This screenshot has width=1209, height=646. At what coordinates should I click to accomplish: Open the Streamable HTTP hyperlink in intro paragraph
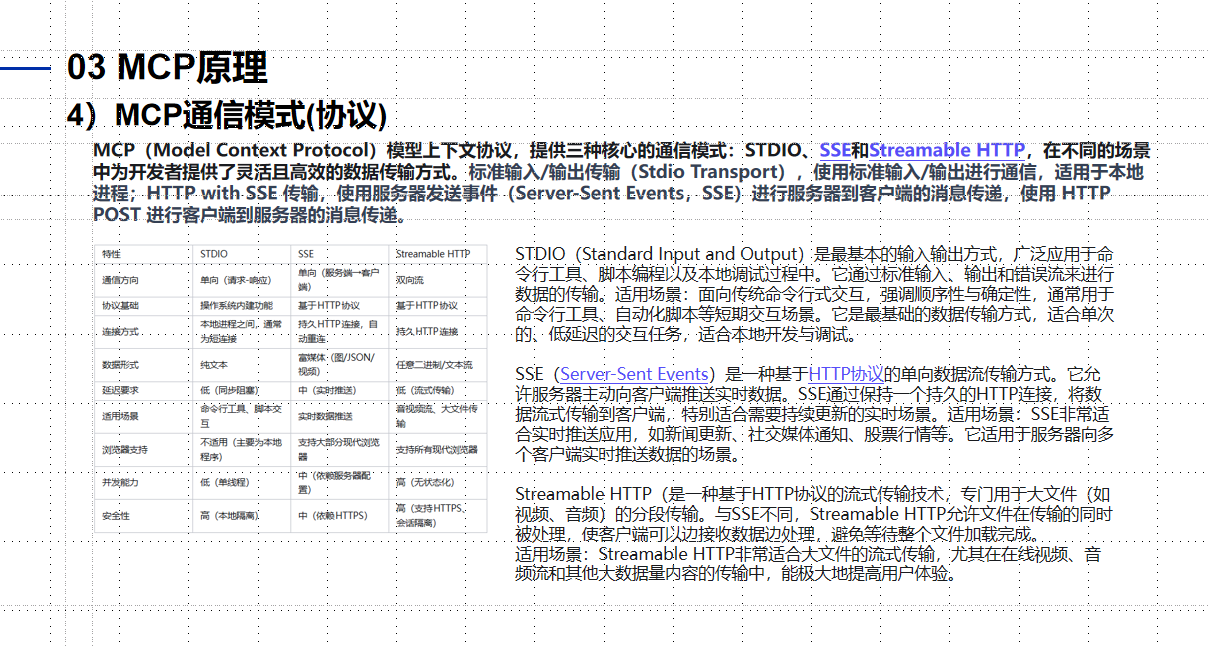tap(946, 151)
